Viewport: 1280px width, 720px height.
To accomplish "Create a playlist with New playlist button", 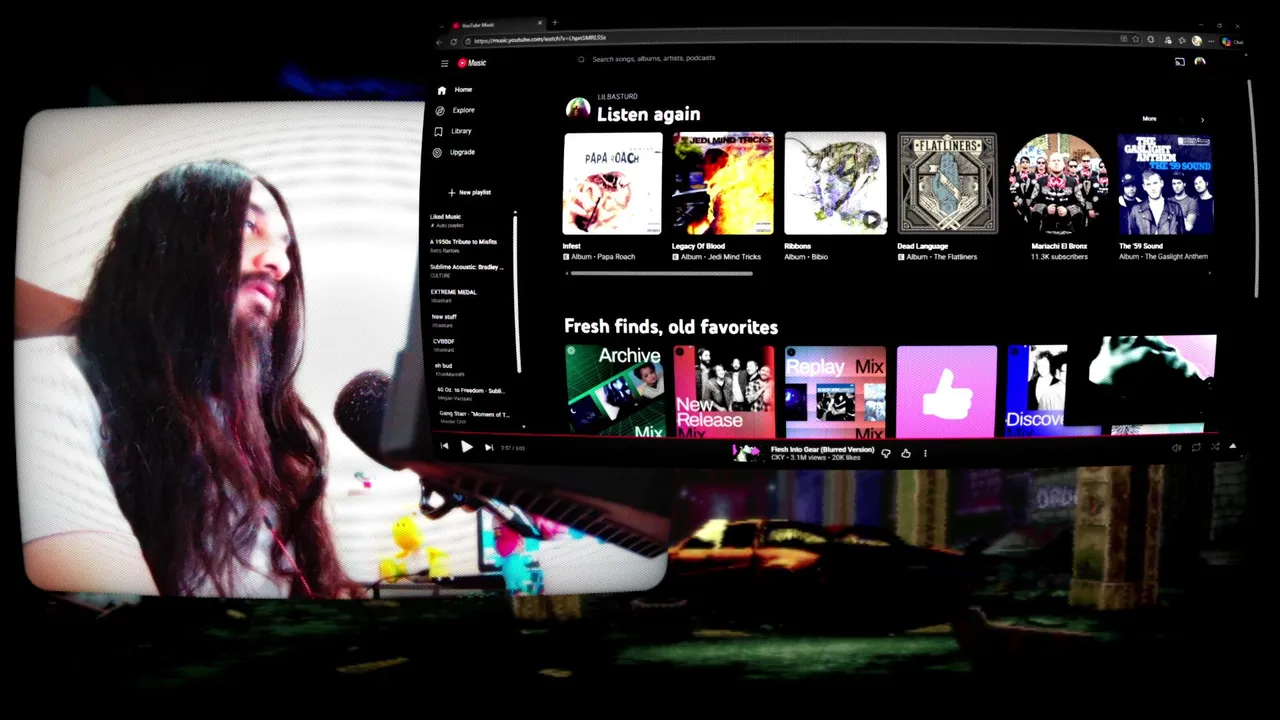I will (470, 192).
